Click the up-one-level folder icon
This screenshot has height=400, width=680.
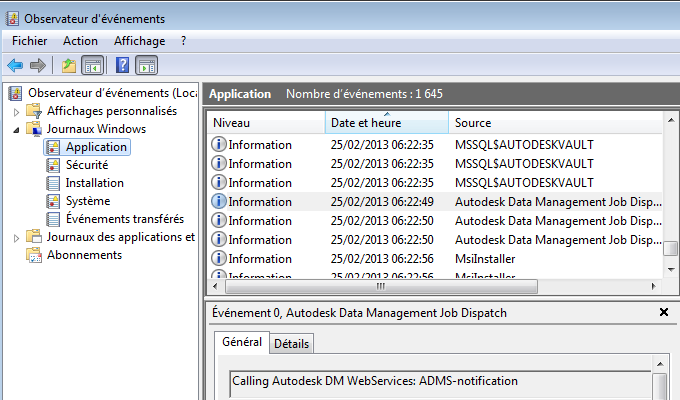[68, 66]
